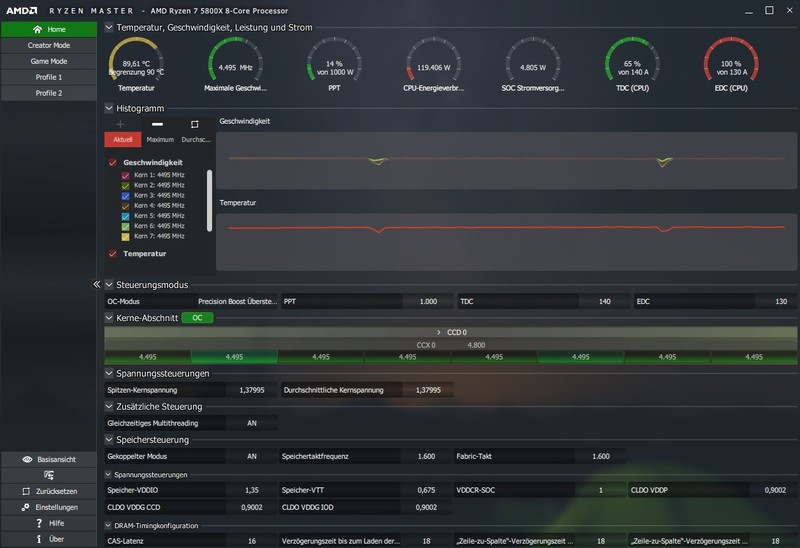The image size is (800, 548).
Task: Click the TDC value 140
Action: [x=605, y=301]
